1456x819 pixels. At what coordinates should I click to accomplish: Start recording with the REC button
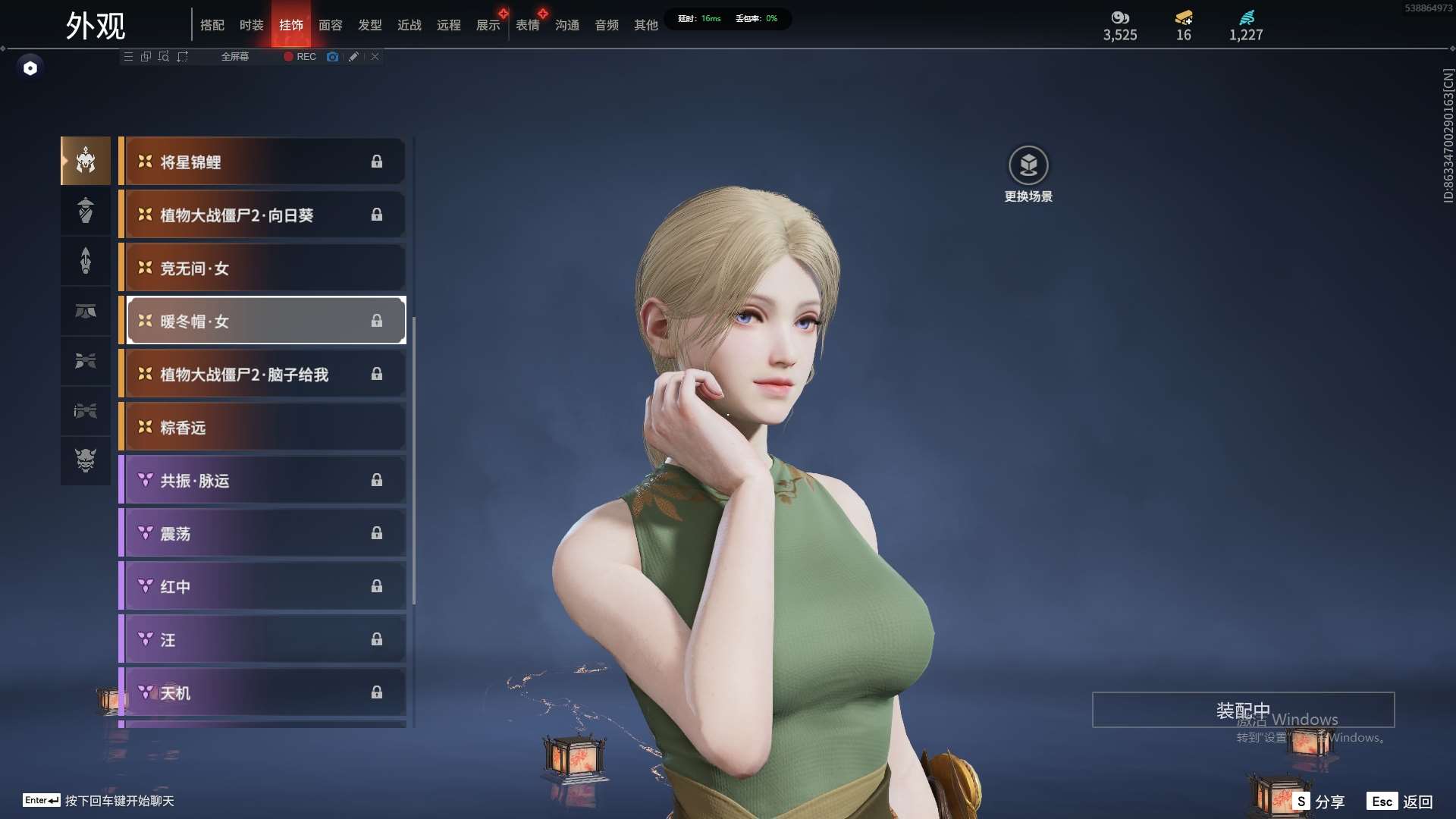[299, 57]
